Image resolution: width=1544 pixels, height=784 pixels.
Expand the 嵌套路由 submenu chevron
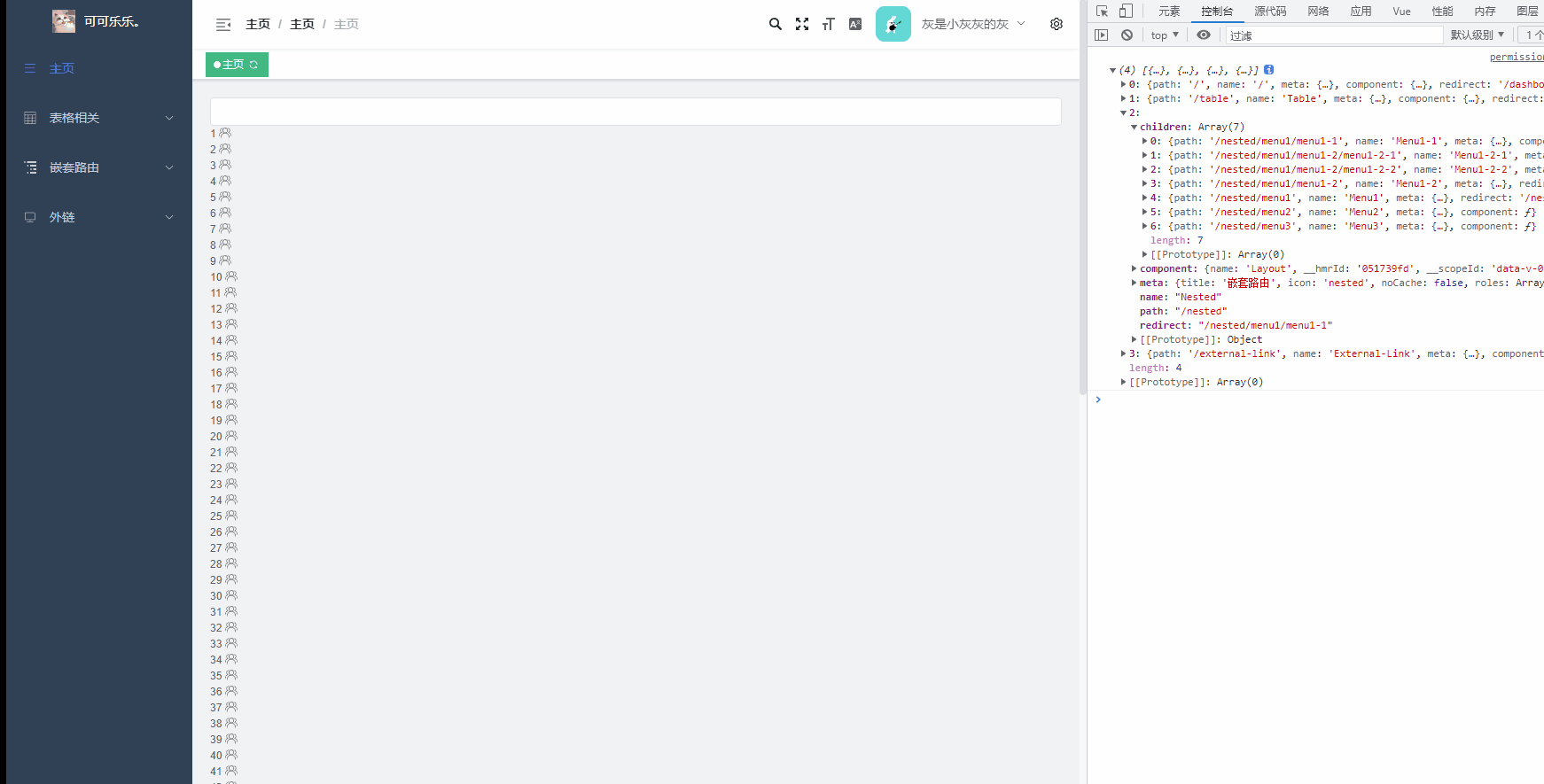point(169,167)
